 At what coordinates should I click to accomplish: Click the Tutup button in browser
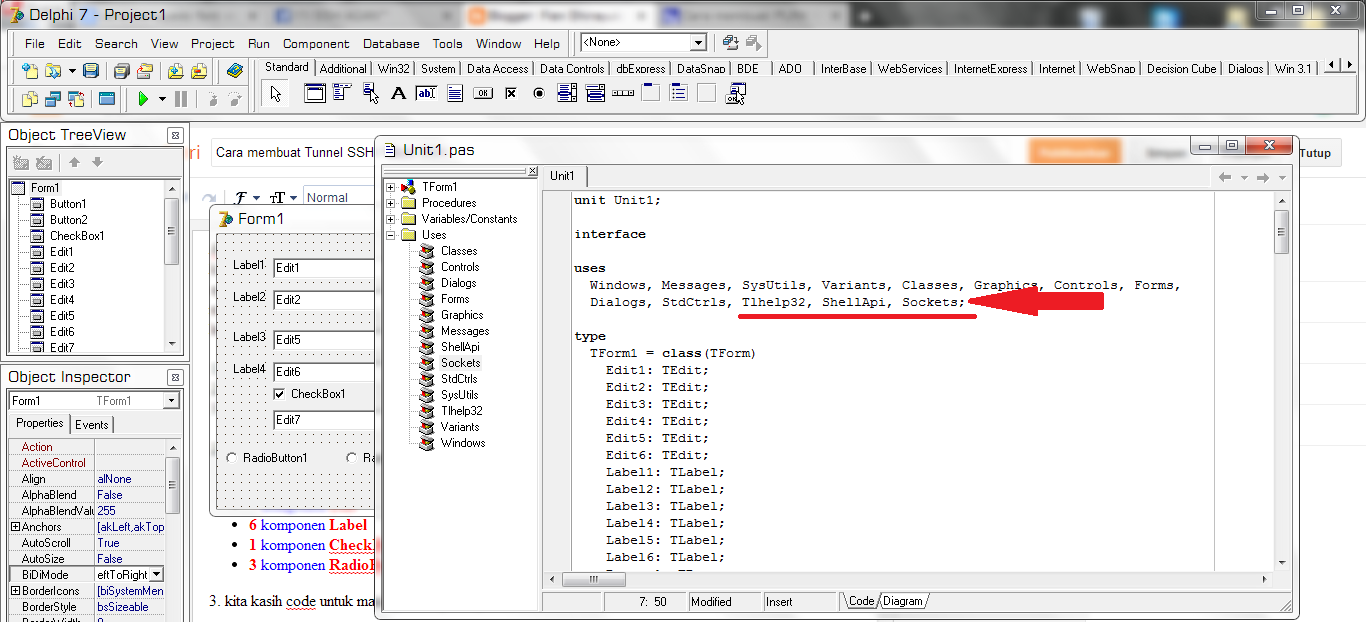(x=1315, y=153)
